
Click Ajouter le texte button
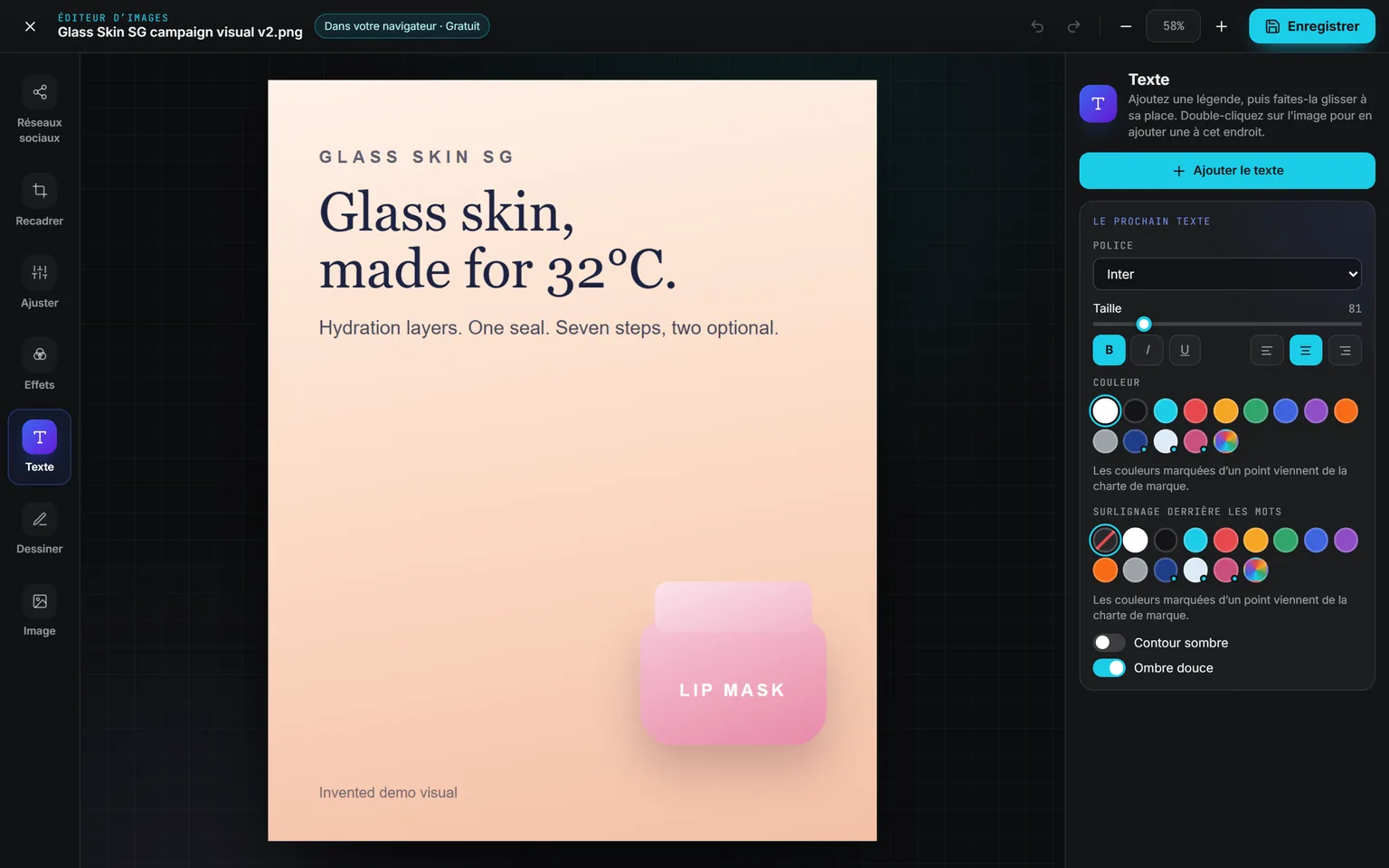tap(1226, 170)
